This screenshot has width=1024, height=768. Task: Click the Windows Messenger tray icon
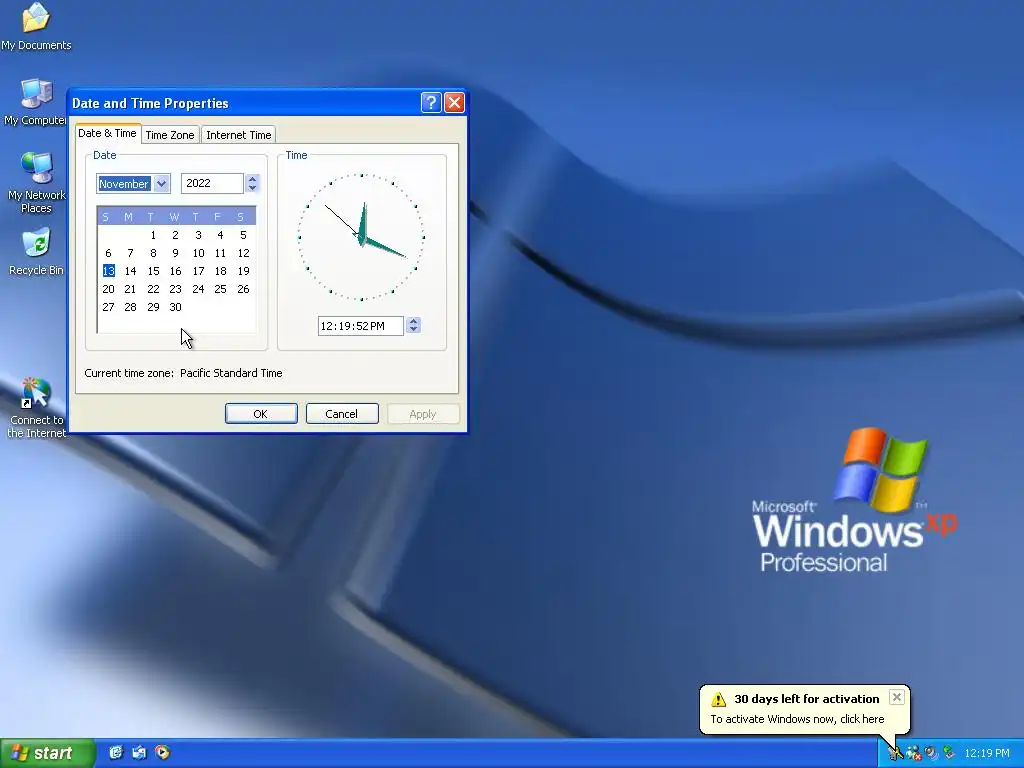[914, 754]
